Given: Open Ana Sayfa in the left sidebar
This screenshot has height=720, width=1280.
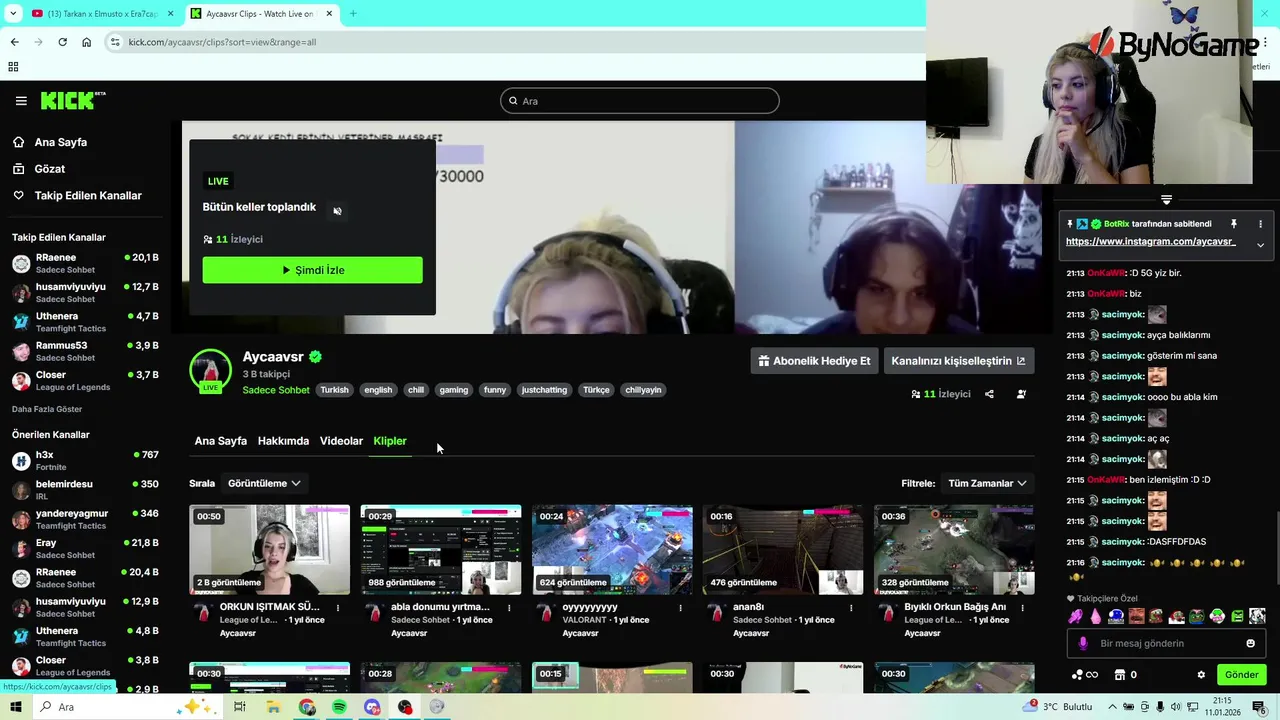Looking at the screenshot, I should [61, 142].
